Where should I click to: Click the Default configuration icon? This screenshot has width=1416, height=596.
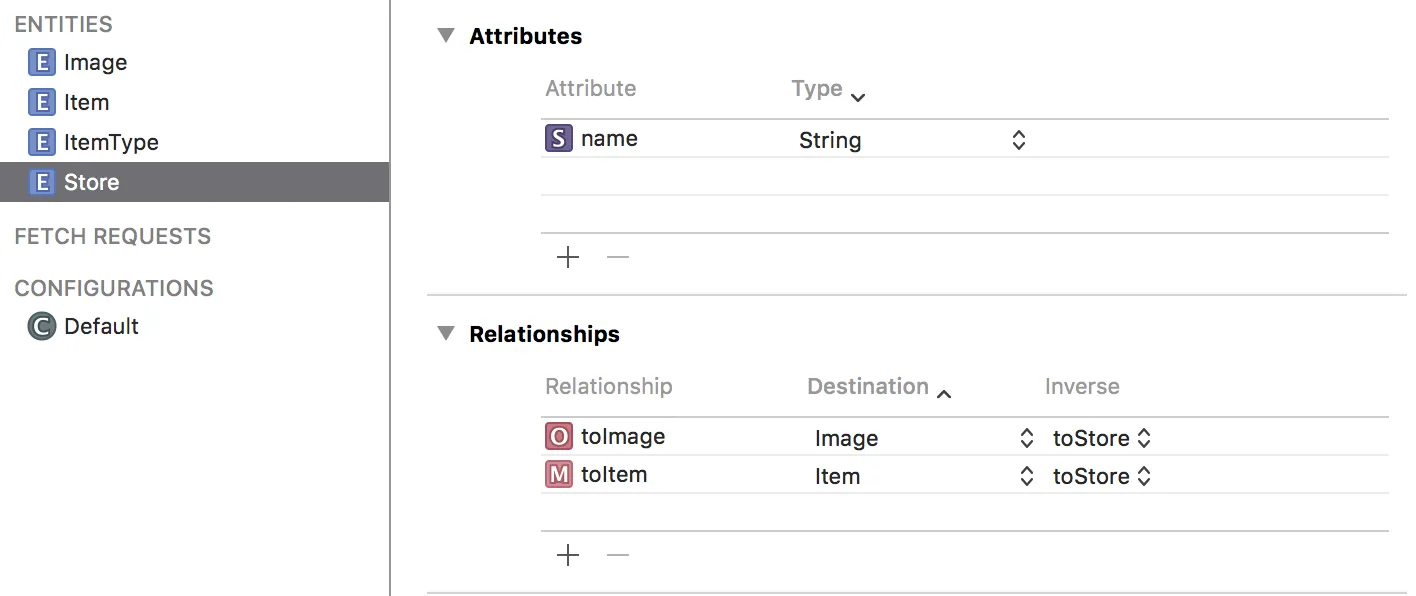click(x=41, y=327)
